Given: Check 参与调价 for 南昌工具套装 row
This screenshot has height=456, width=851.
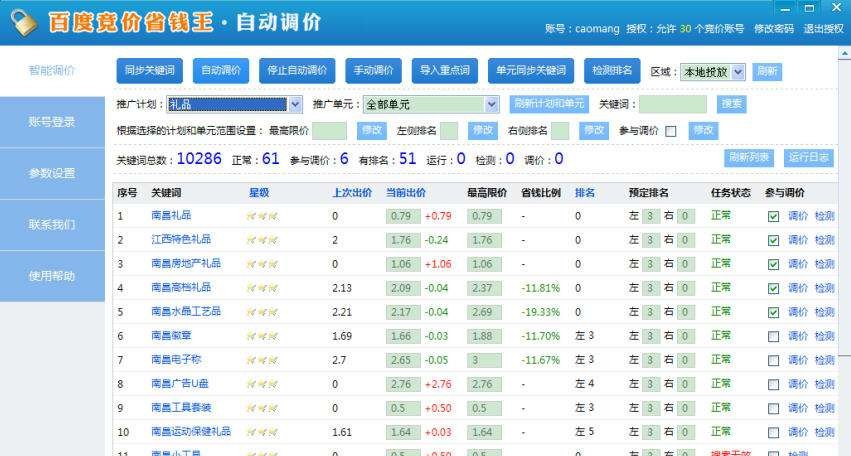Looking at the screenshot, I should click(773, 408).
